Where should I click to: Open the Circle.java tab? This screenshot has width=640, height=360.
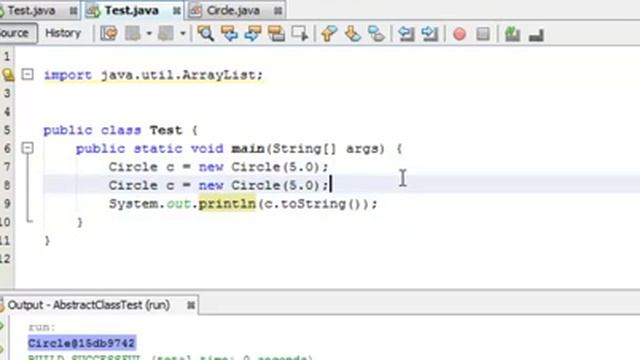(x=233, y=11)
